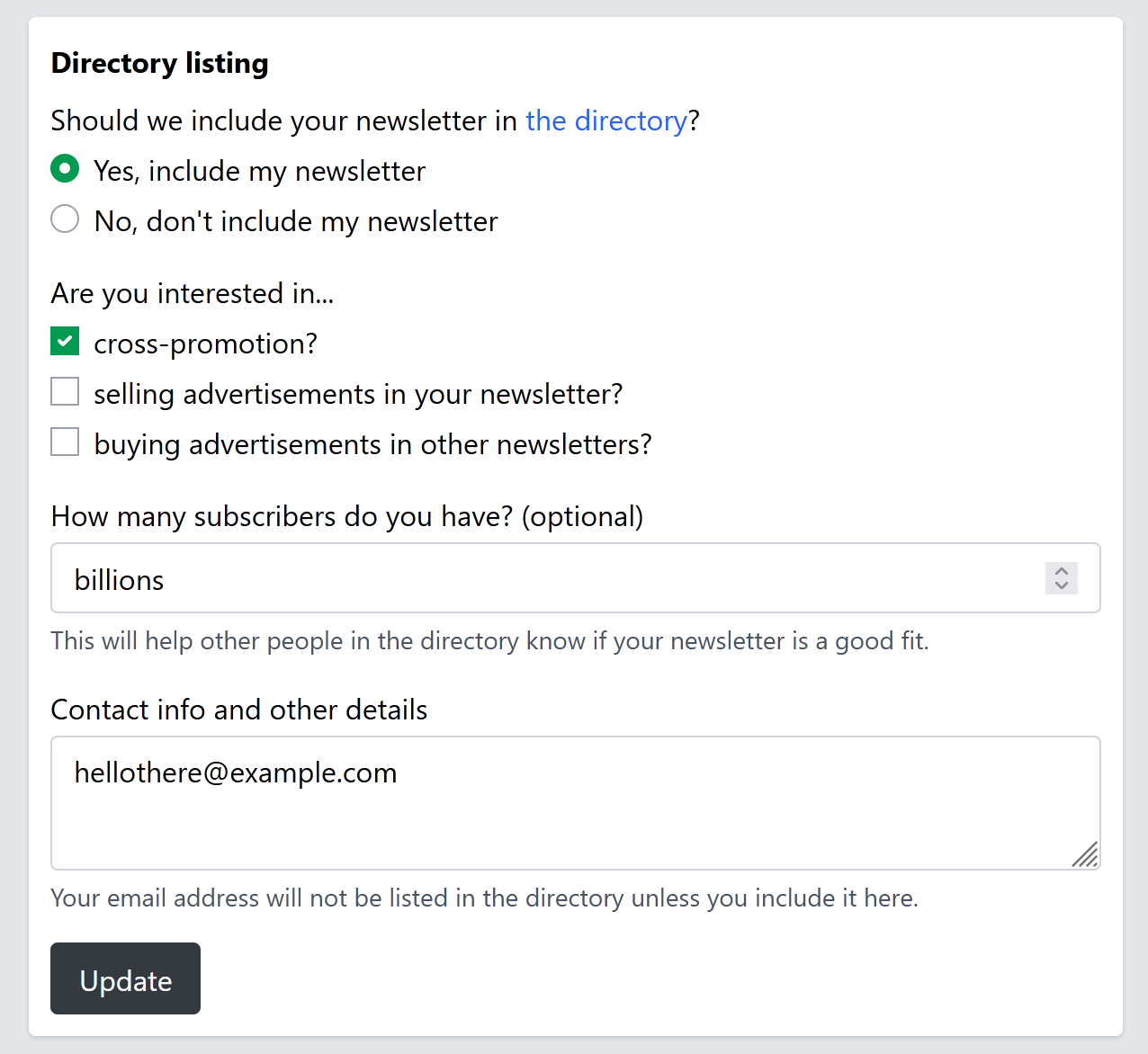Click 'Are you interested in...' label
This screenshot has width=1148, height=1054.
[193, 293]
